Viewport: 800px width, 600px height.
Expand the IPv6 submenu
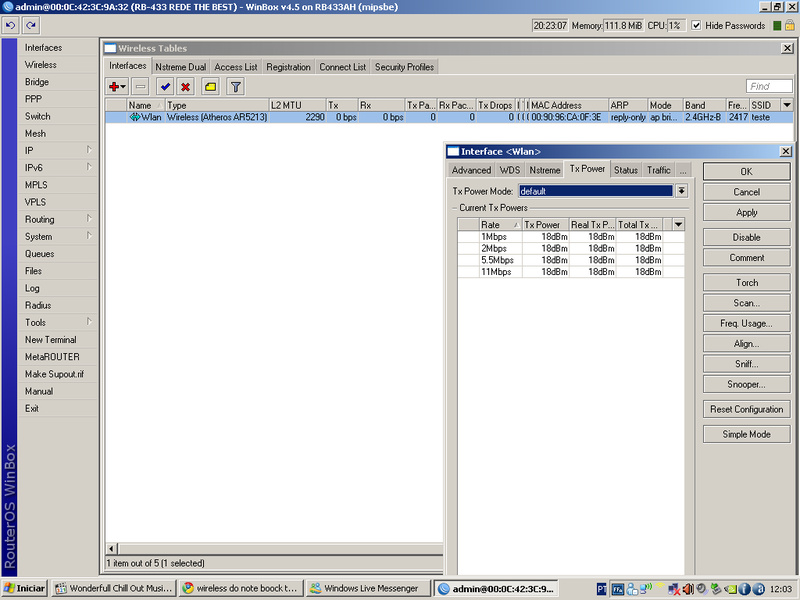pos(89,167)
